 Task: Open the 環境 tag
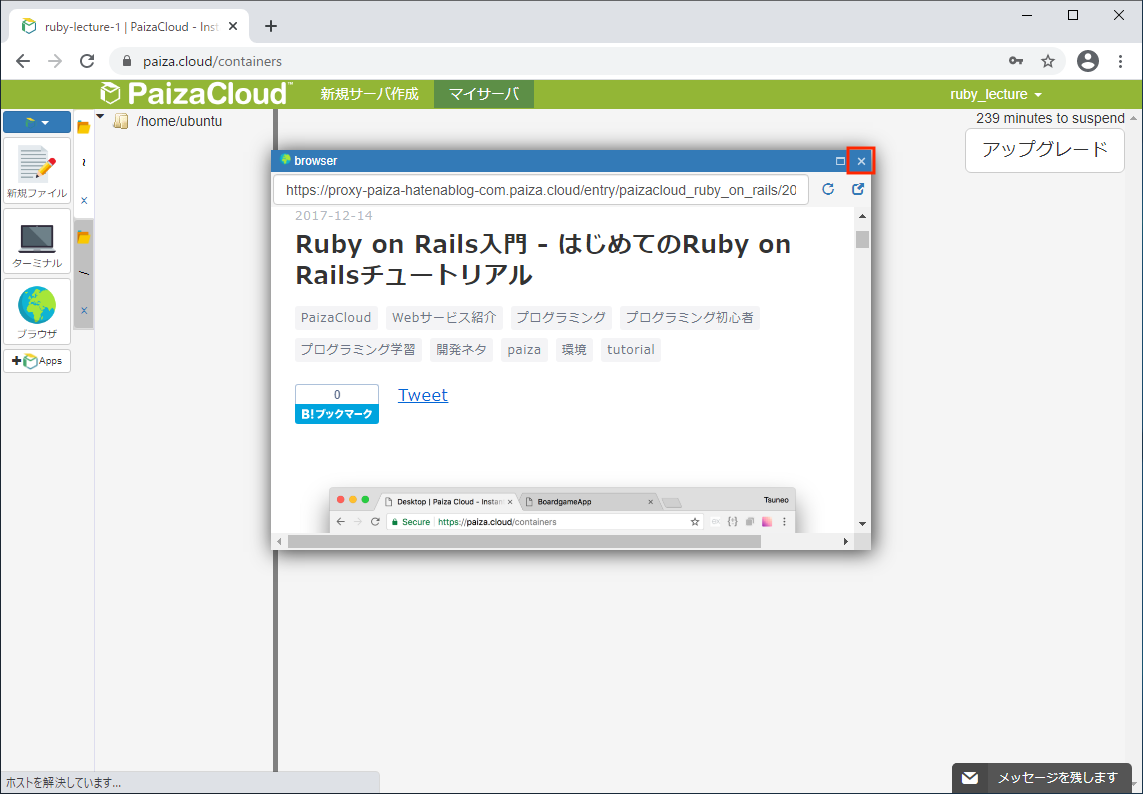click(x=574, y=349)
